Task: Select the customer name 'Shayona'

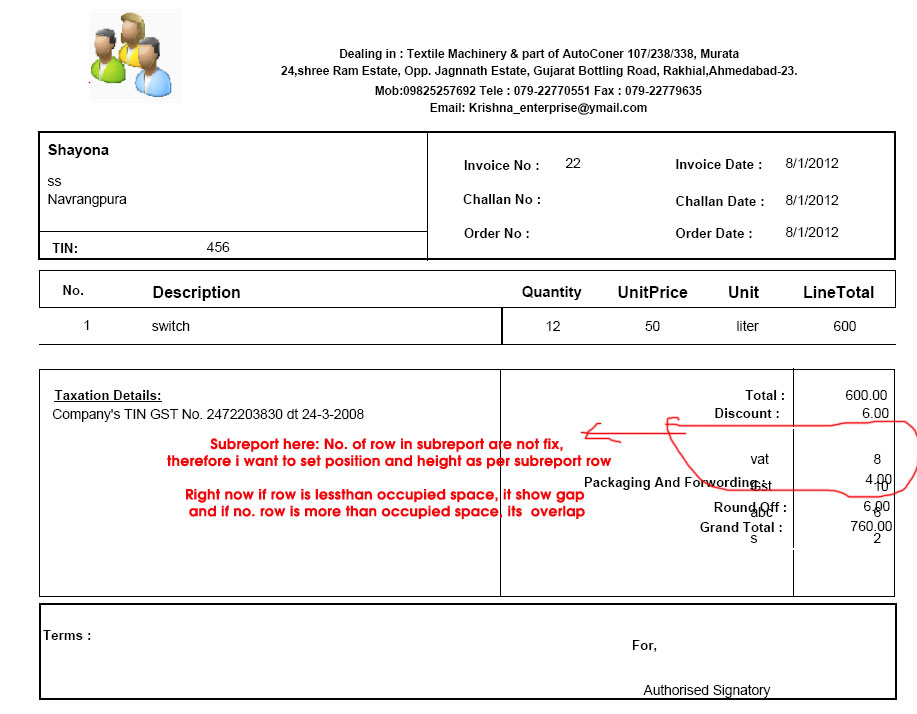Action: (78, 150)
